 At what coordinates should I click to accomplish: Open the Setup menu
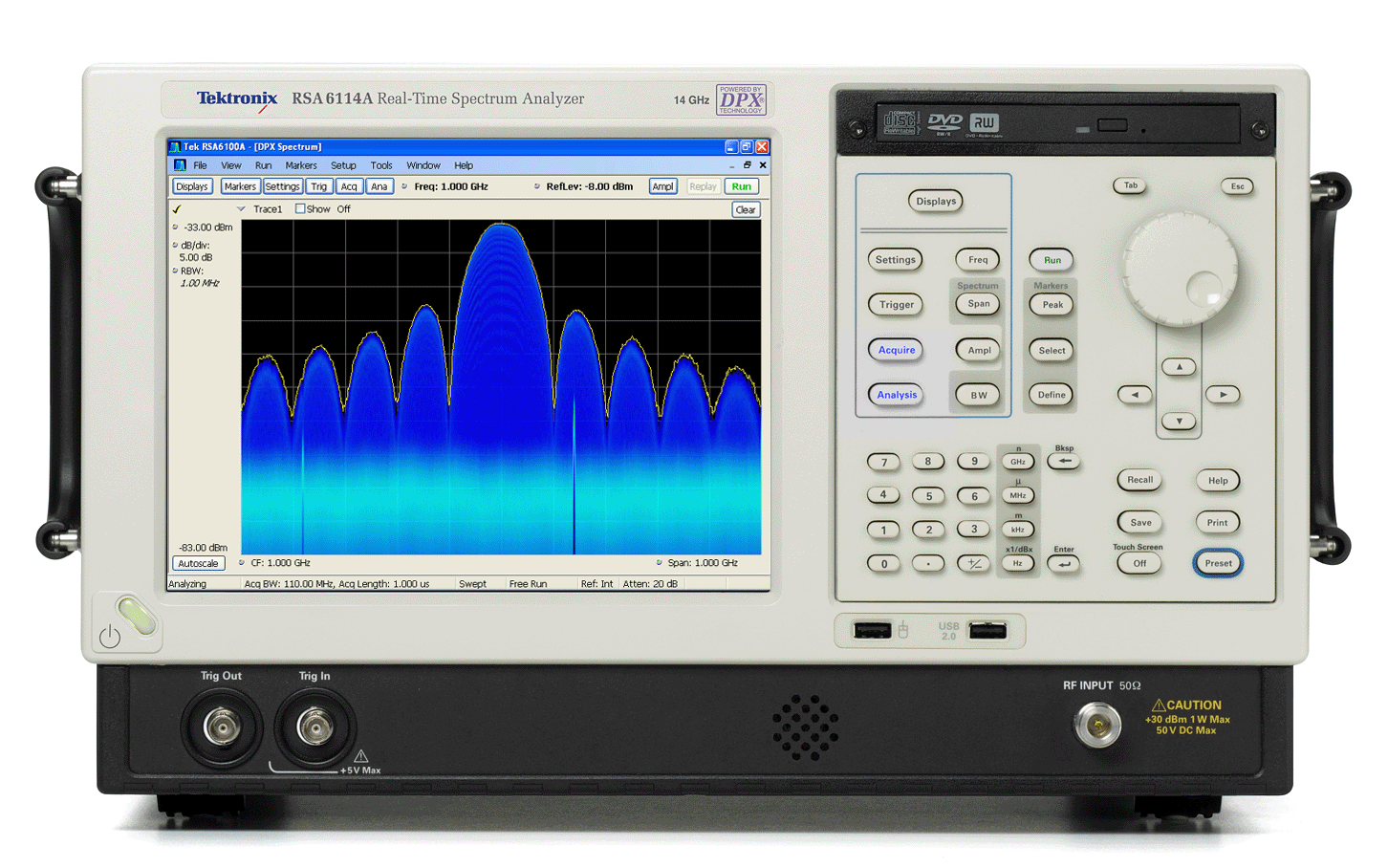tap(343, 165)
